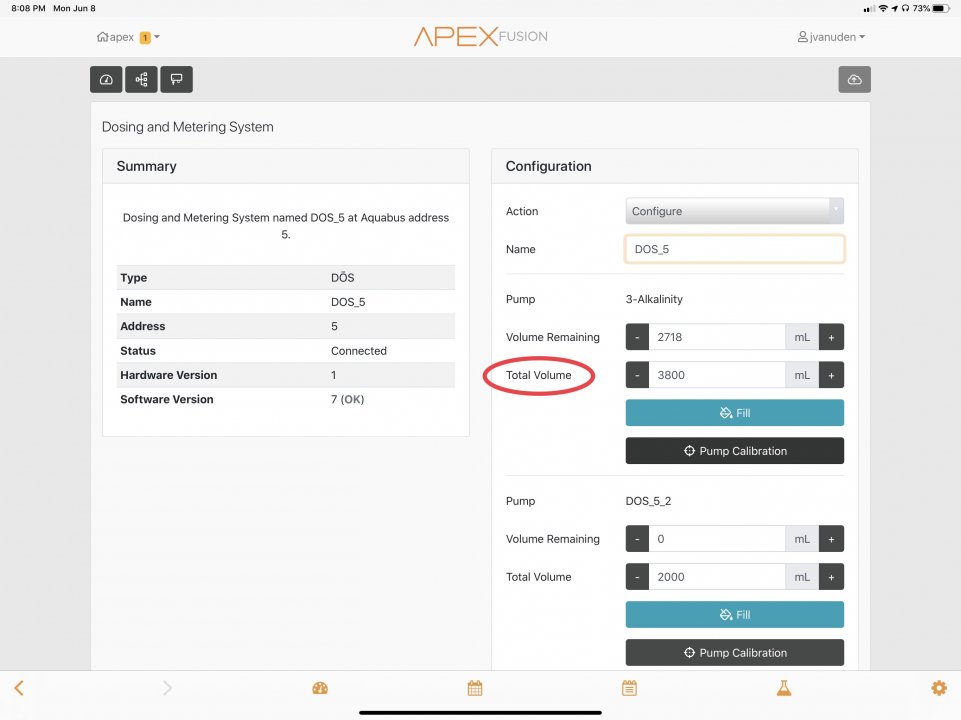Go back with the orange left arrow
Viewport: 961px width, 720px height.
(x=19, y=688)
